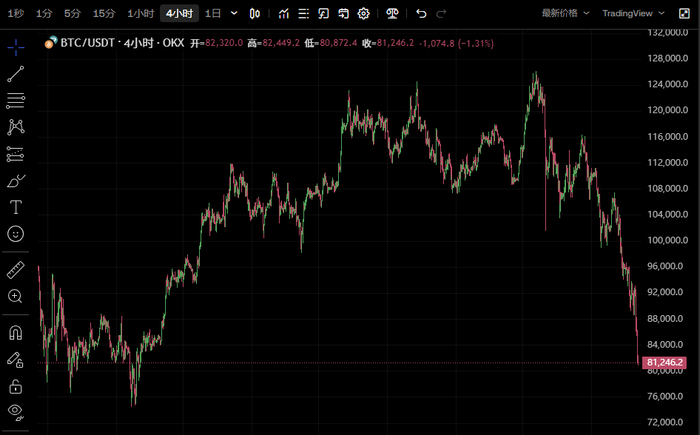
Task: Select the ruler measure tool
Action: click(x=16, y=270)
